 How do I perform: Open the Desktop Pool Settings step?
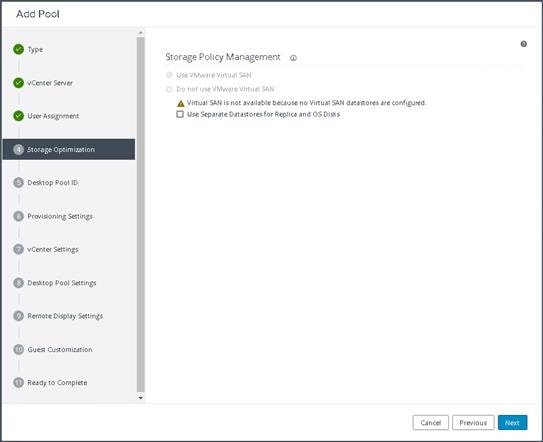pos(62,283)
